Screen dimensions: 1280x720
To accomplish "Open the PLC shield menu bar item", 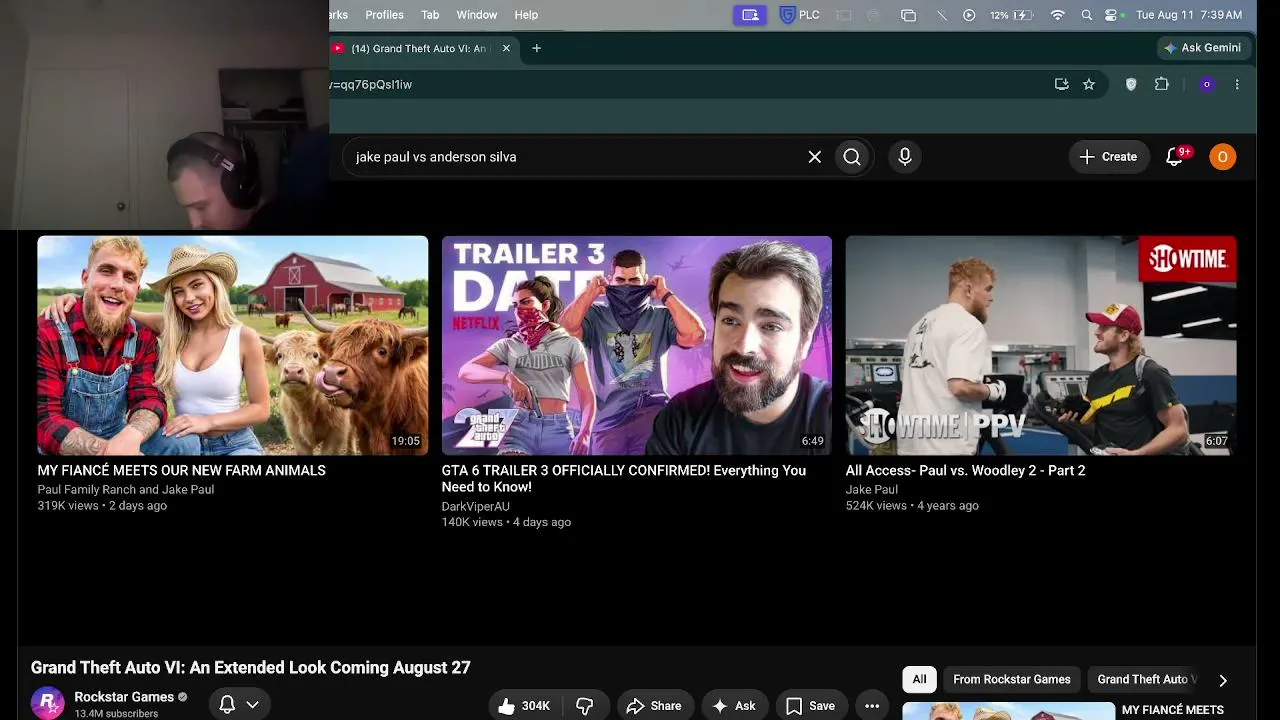I will [799, 15].
